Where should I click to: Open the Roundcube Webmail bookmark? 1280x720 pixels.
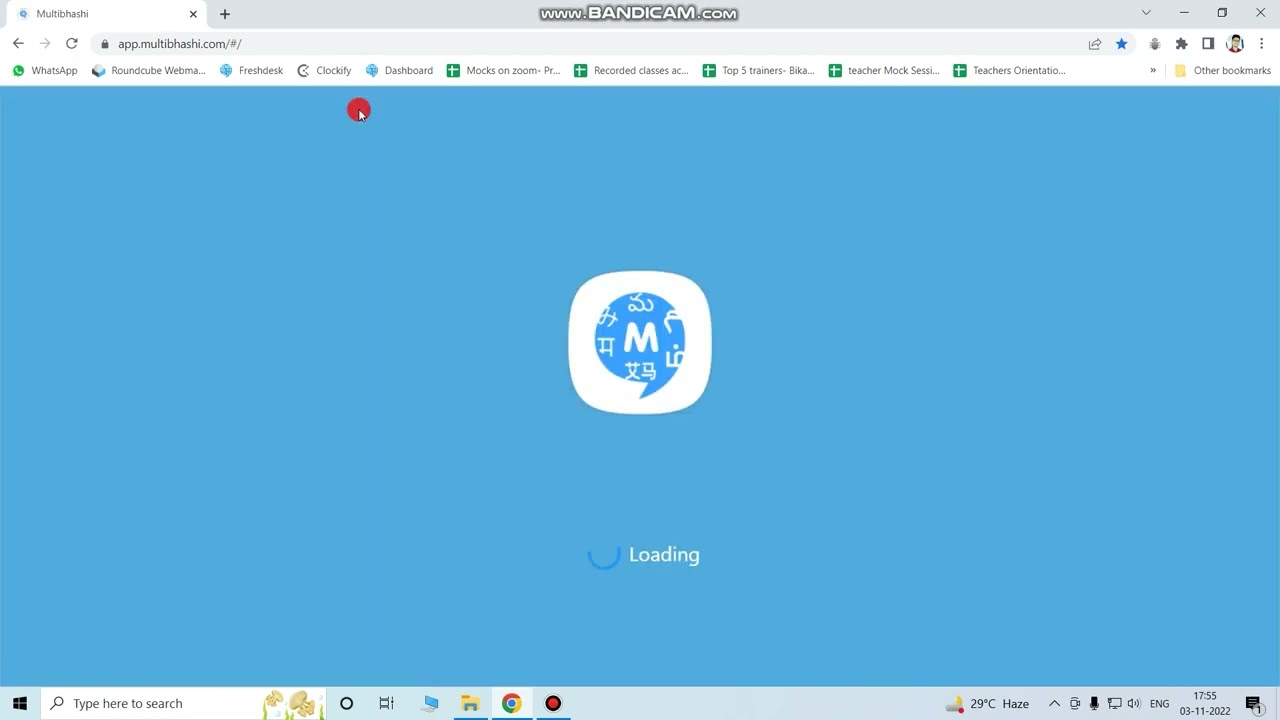pos(148,71)
